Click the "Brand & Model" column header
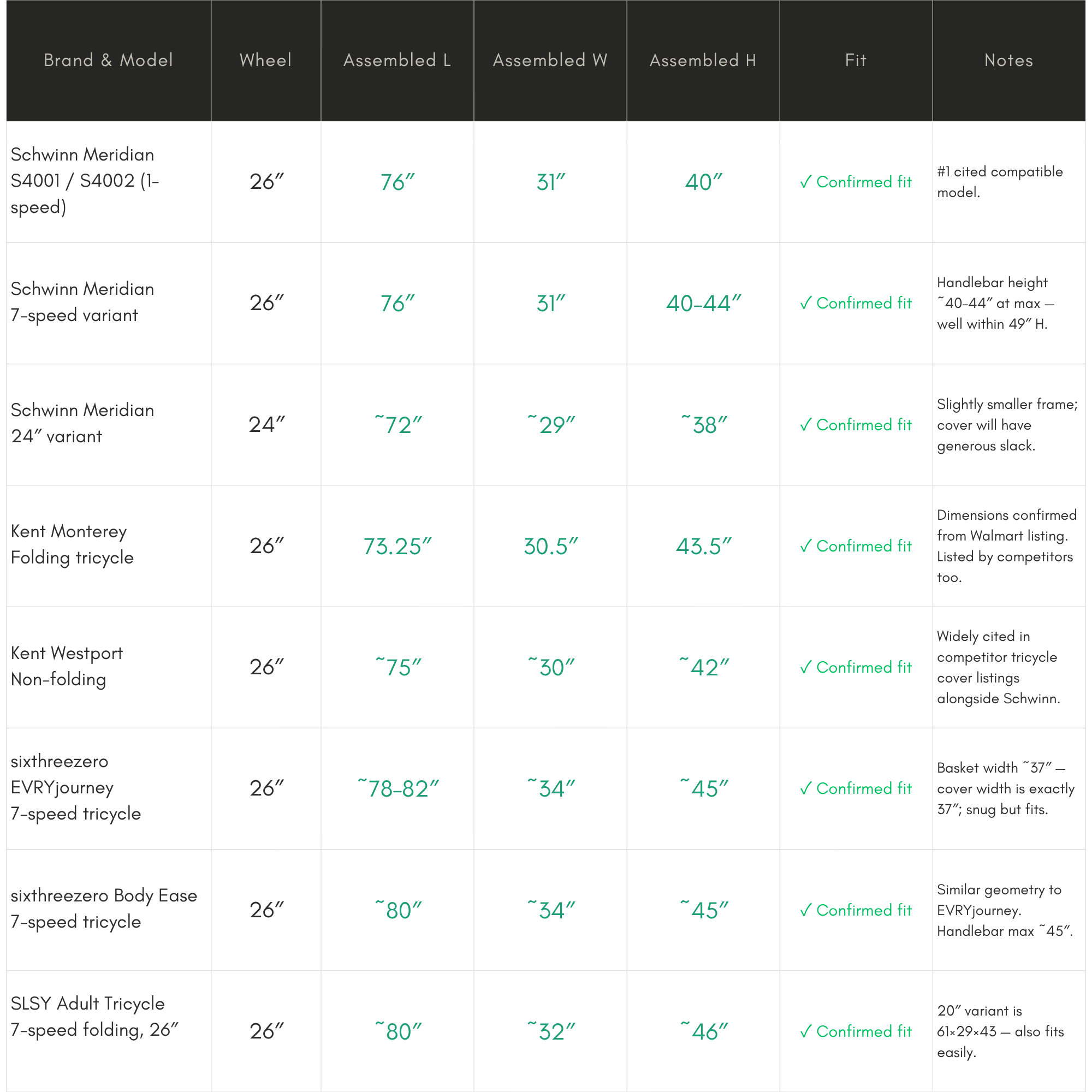The width and height of the screenshot is (1092, 1092). pyautogui.click(x=109, y=61)
